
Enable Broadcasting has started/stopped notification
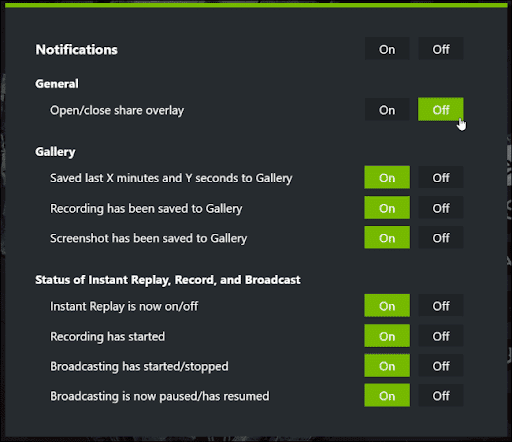[x=387, y=366]
